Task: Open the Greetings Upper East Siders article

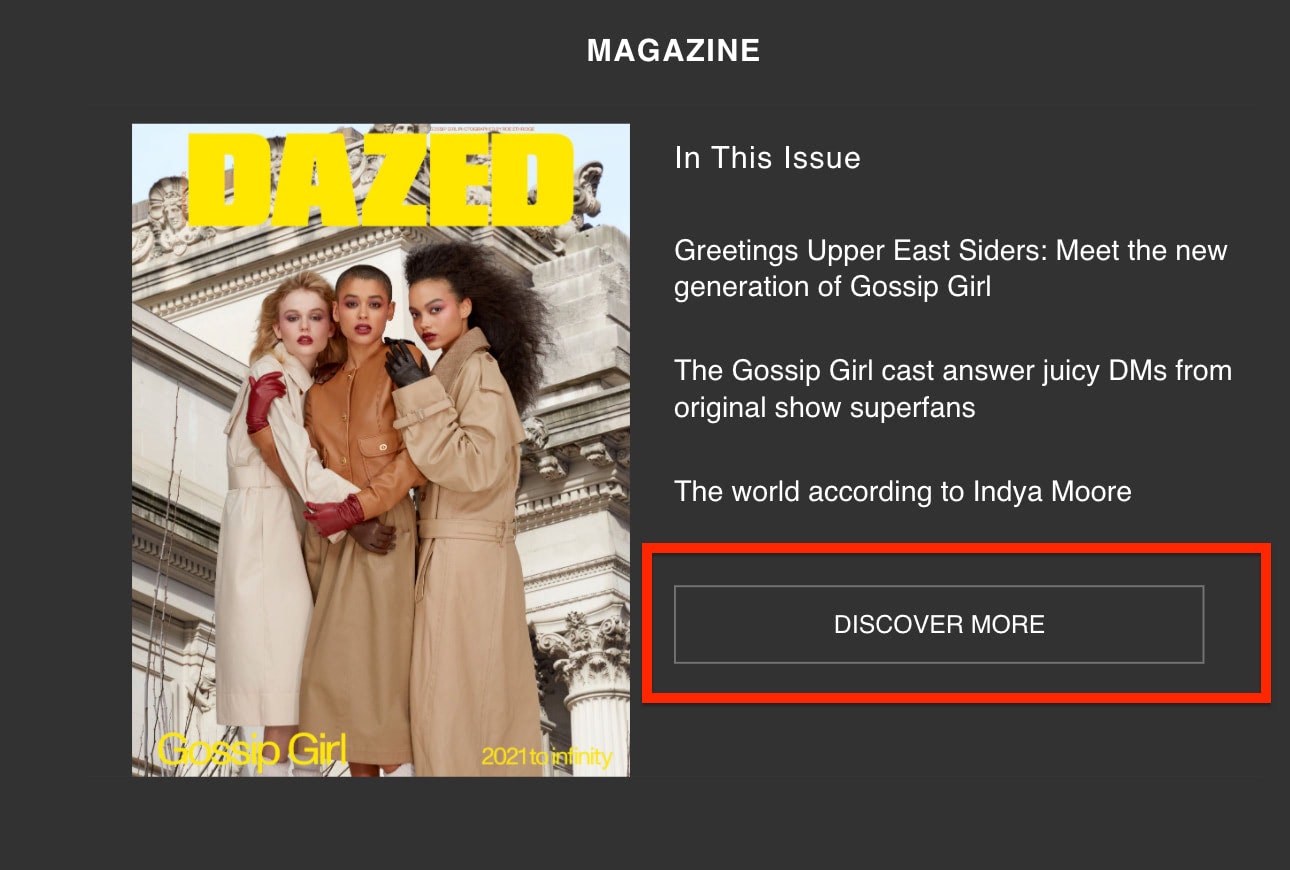Action: click(x=951, y=268)
